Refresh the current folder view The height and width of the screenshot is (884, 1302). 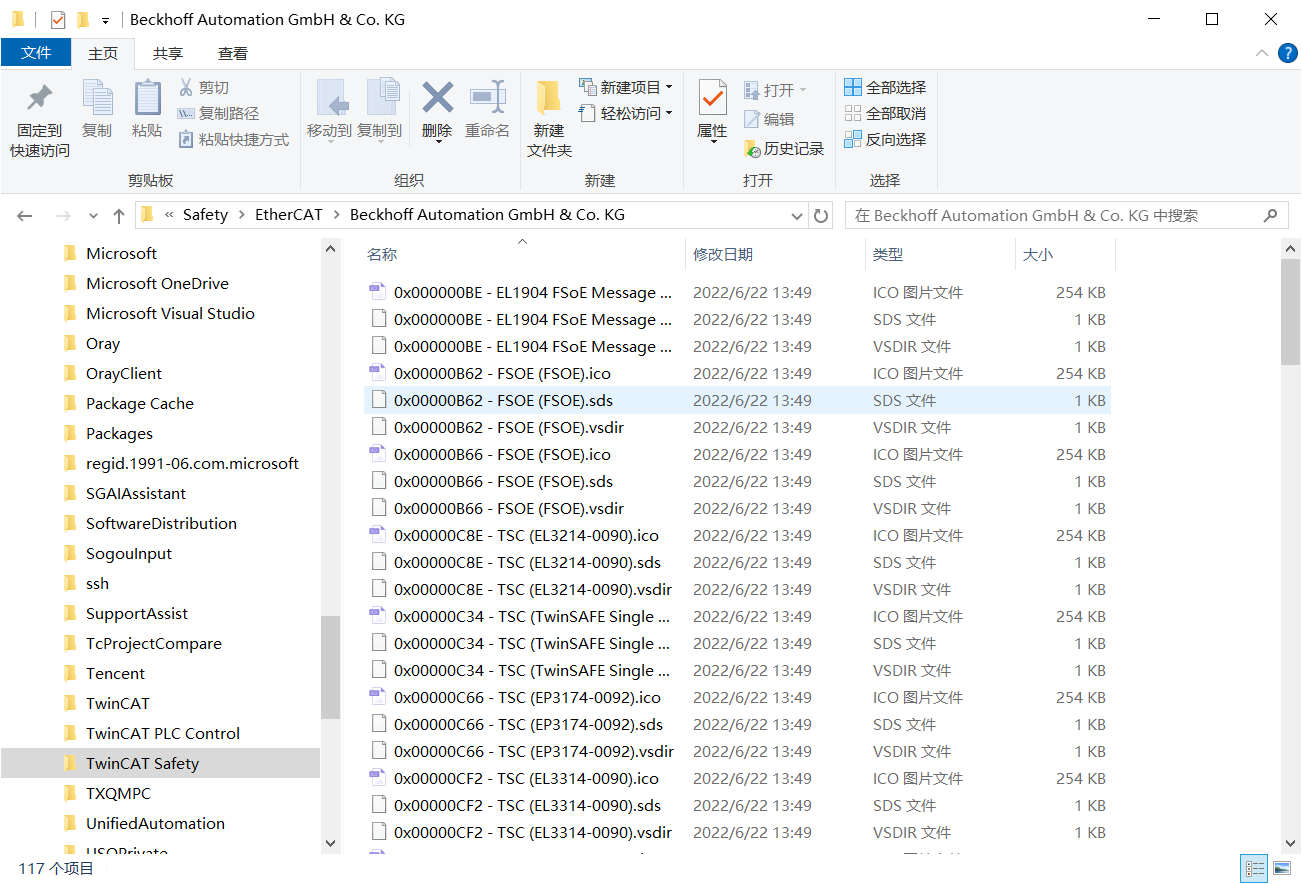(821, 215)
